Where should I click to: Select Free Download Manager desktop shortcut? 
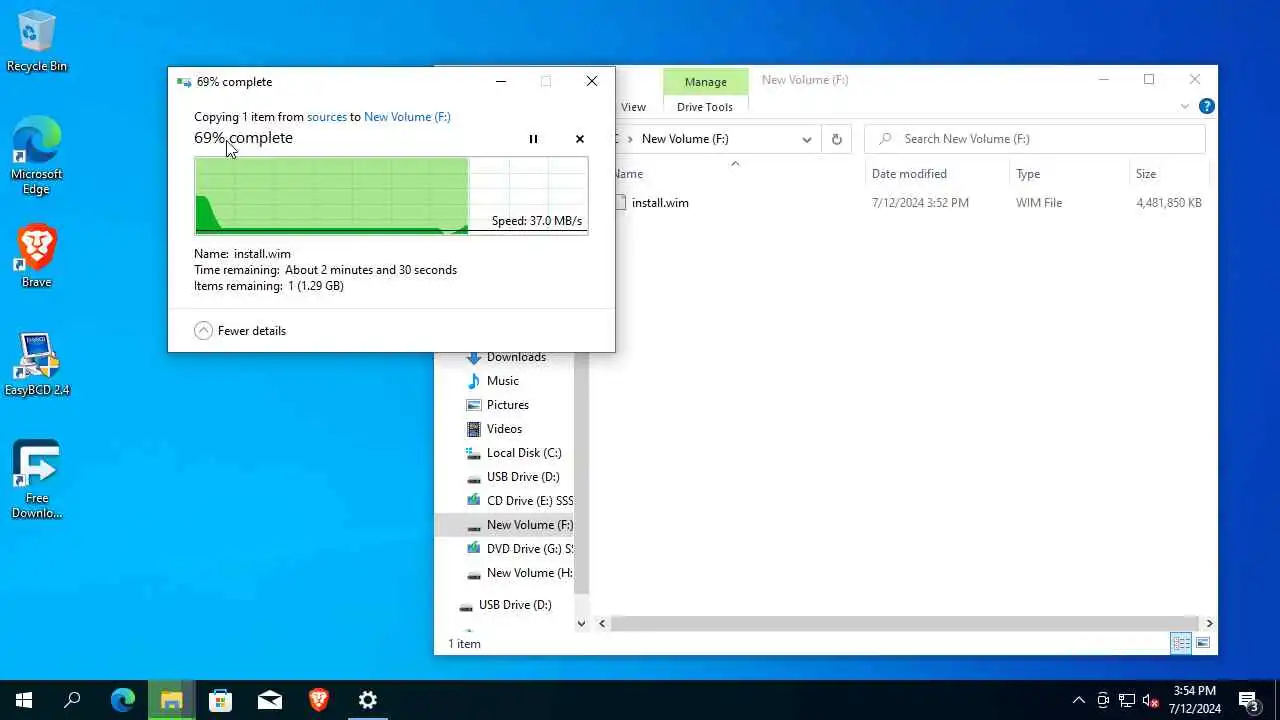[37, 479]
